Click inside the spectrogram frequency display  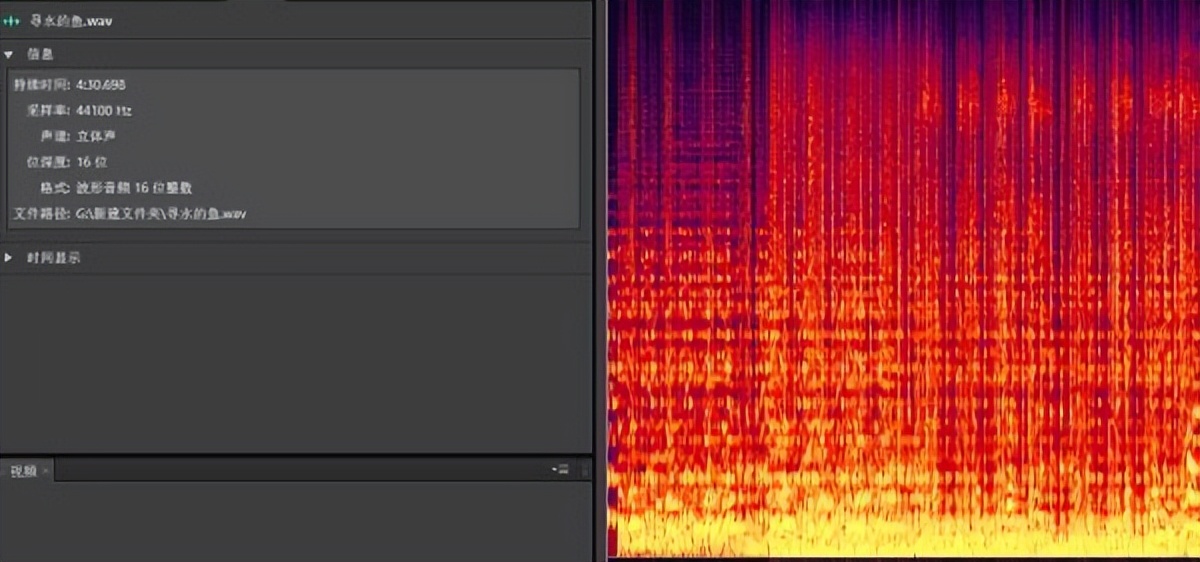(x=903, y=278)
